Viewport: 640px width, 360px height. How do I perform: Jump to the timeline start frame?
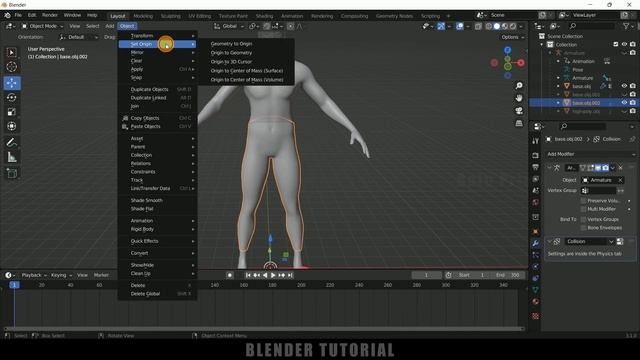click(x=248, y=275)
